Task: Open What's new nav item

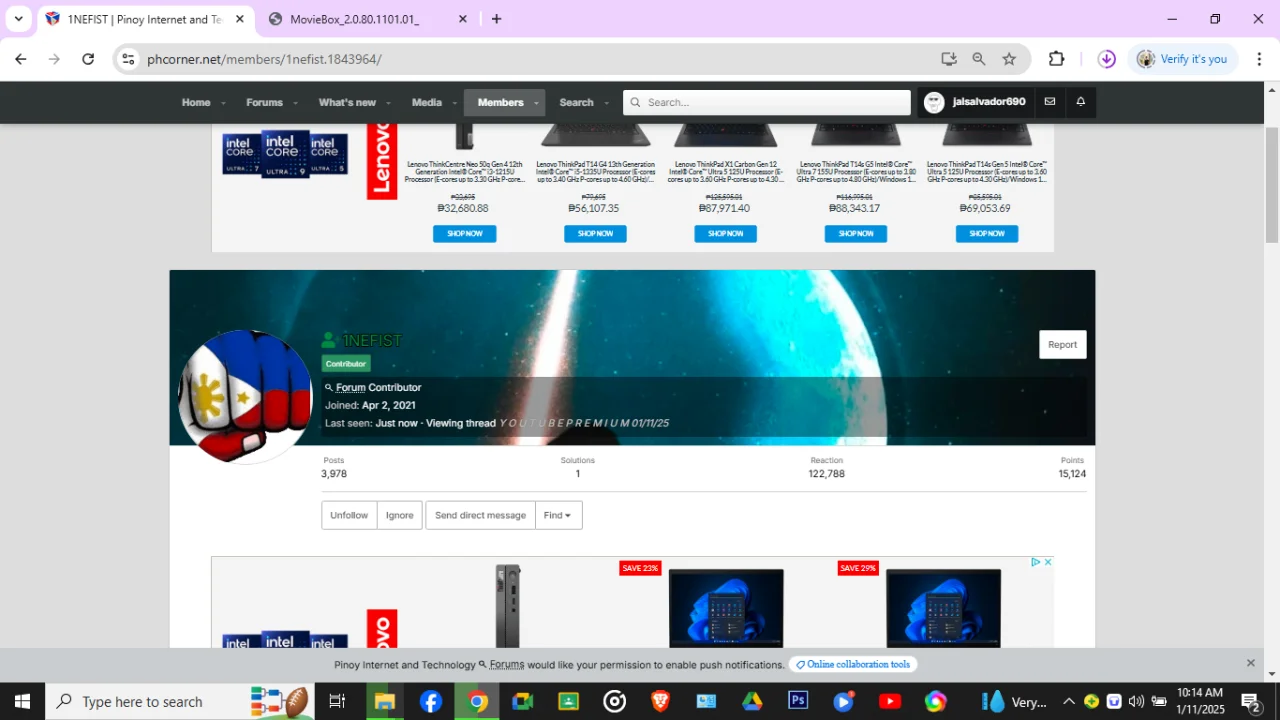Action: point(347,102)
